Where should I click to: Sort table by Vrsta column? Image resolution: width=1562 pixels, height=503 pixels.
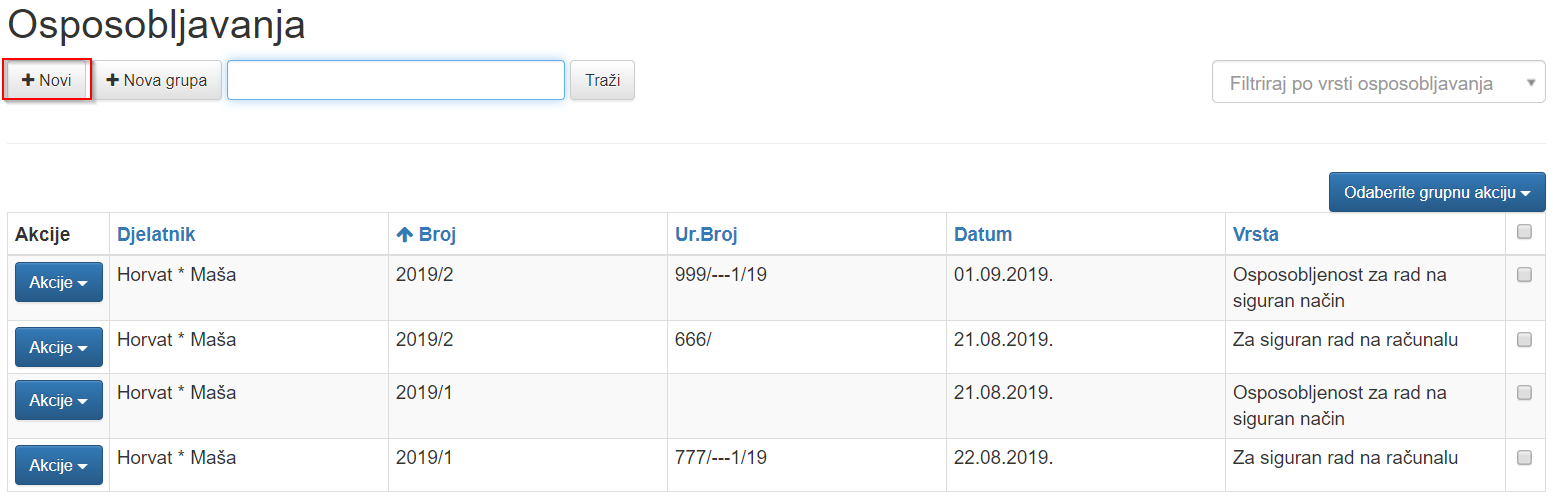[x=1255, y=235]
